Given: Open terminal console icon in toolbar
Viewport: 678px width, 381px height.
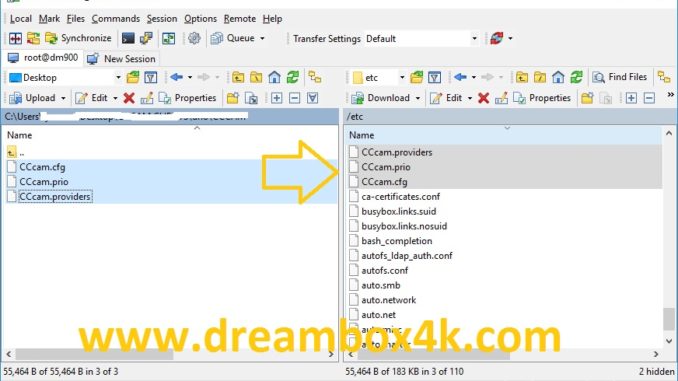Looking at the screenshot, I should tap(128, 38).
